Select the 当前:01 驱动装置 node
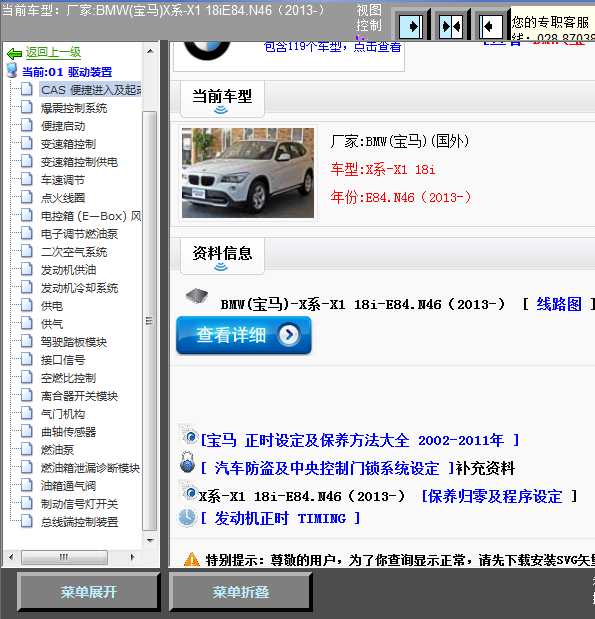Viewport: 595px width, 619px height. [x=67, y=72]
